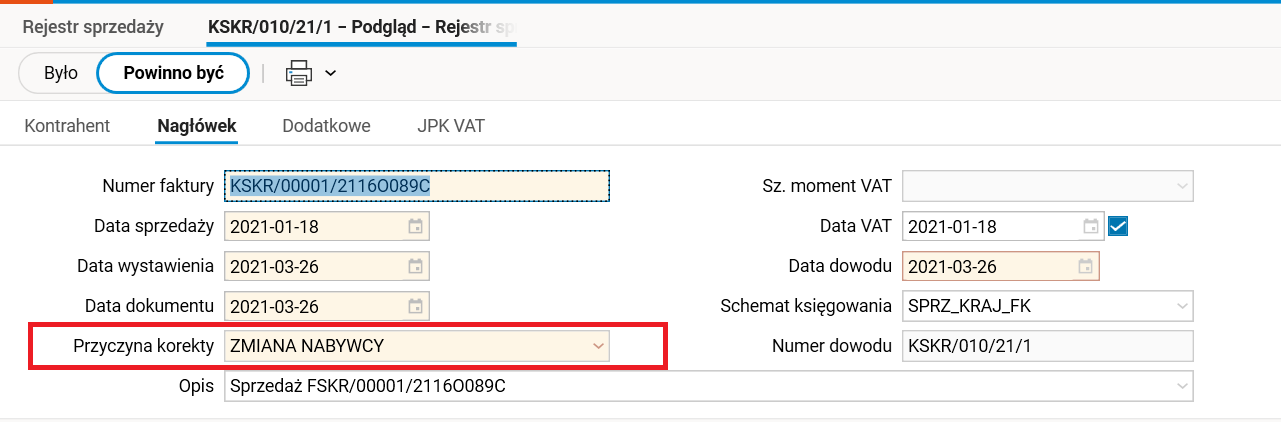This screenshot has height=422, width=1281.
Task: Open calendar for Data wystawienia
Action: click(415, 267)
